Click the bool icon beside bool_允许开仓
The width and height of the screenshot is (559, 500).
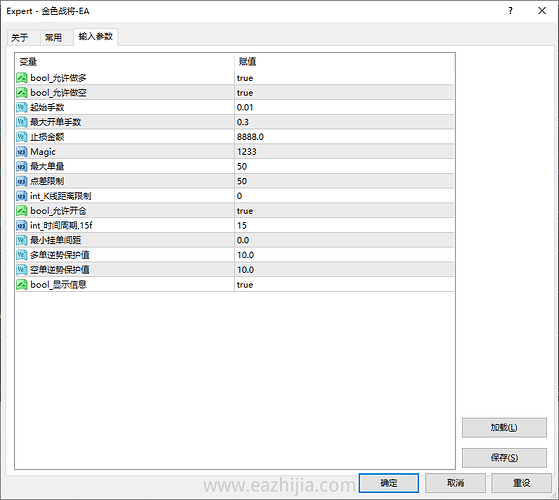[x=22, y=211]
